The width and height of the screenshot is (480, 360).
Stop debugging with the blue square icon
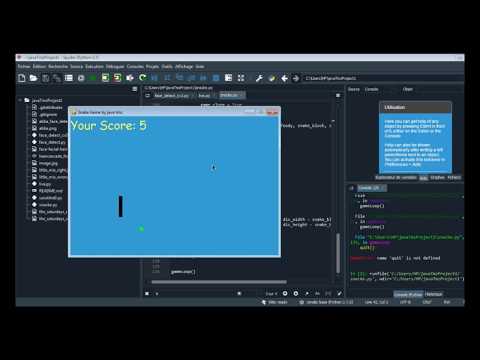tap(216, 78)
